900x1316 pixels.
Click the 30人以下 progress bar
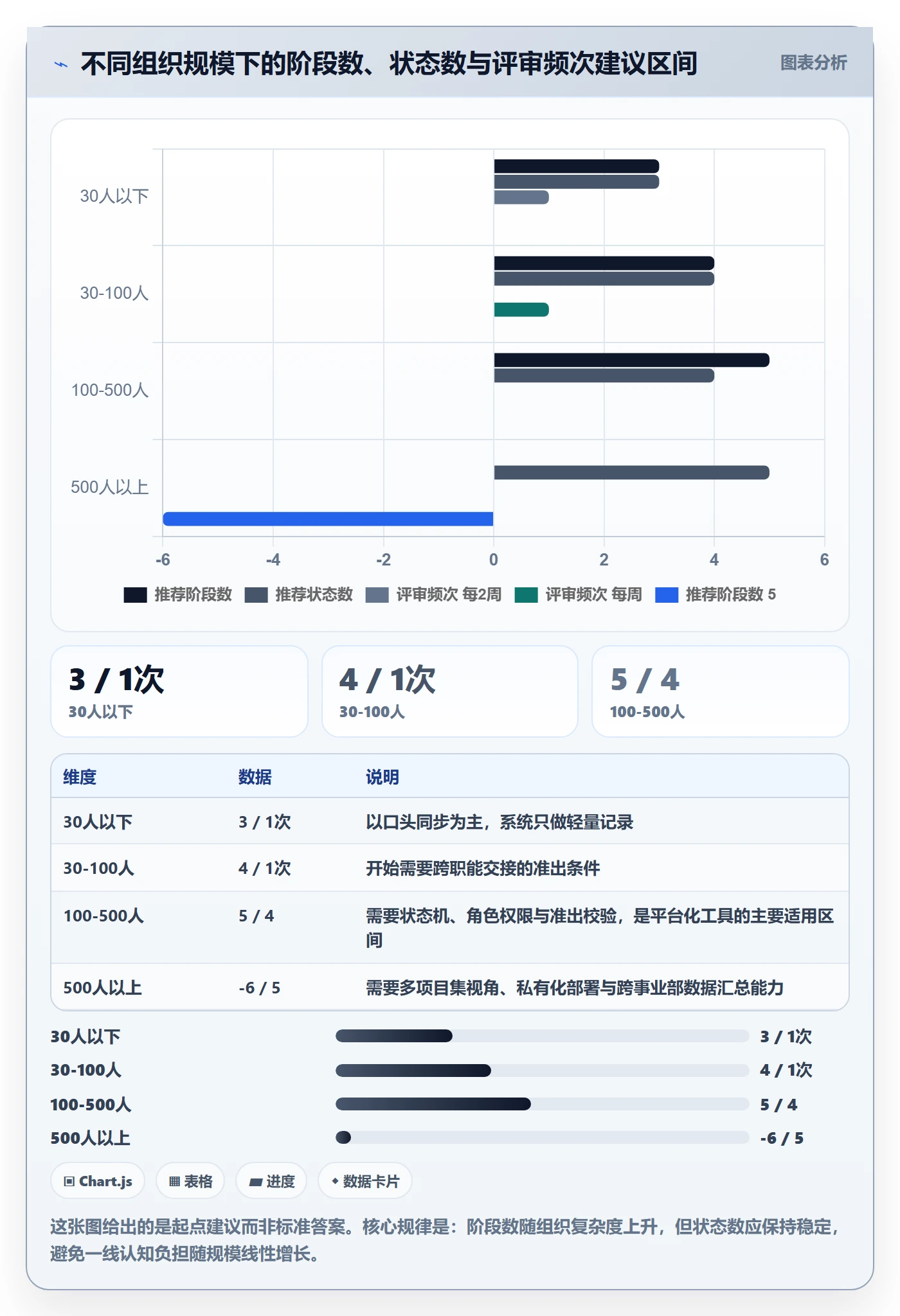542,1036
